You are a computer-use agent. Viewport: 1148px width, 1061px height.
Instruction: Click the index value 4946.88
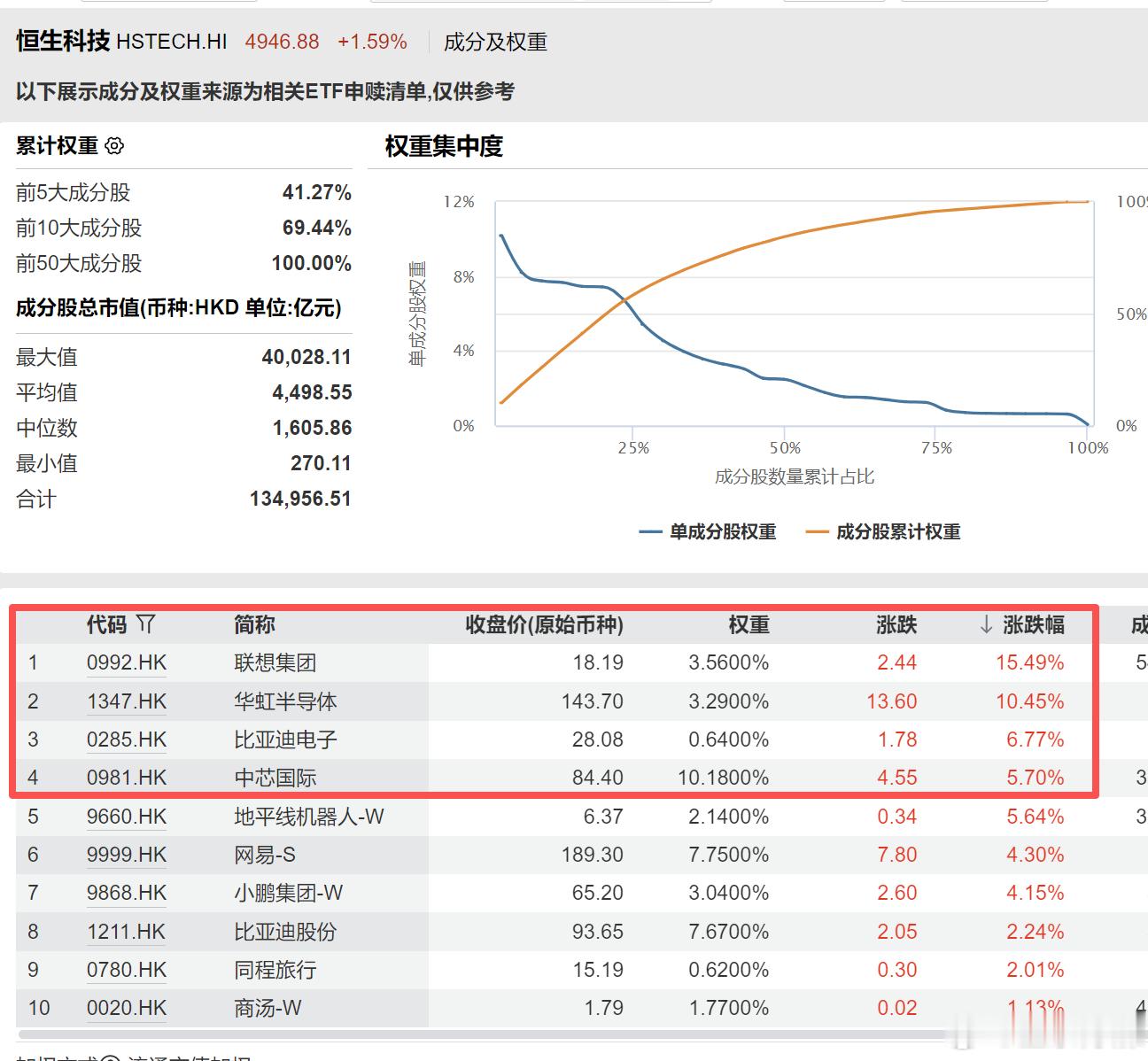click(x=282, y=42)
